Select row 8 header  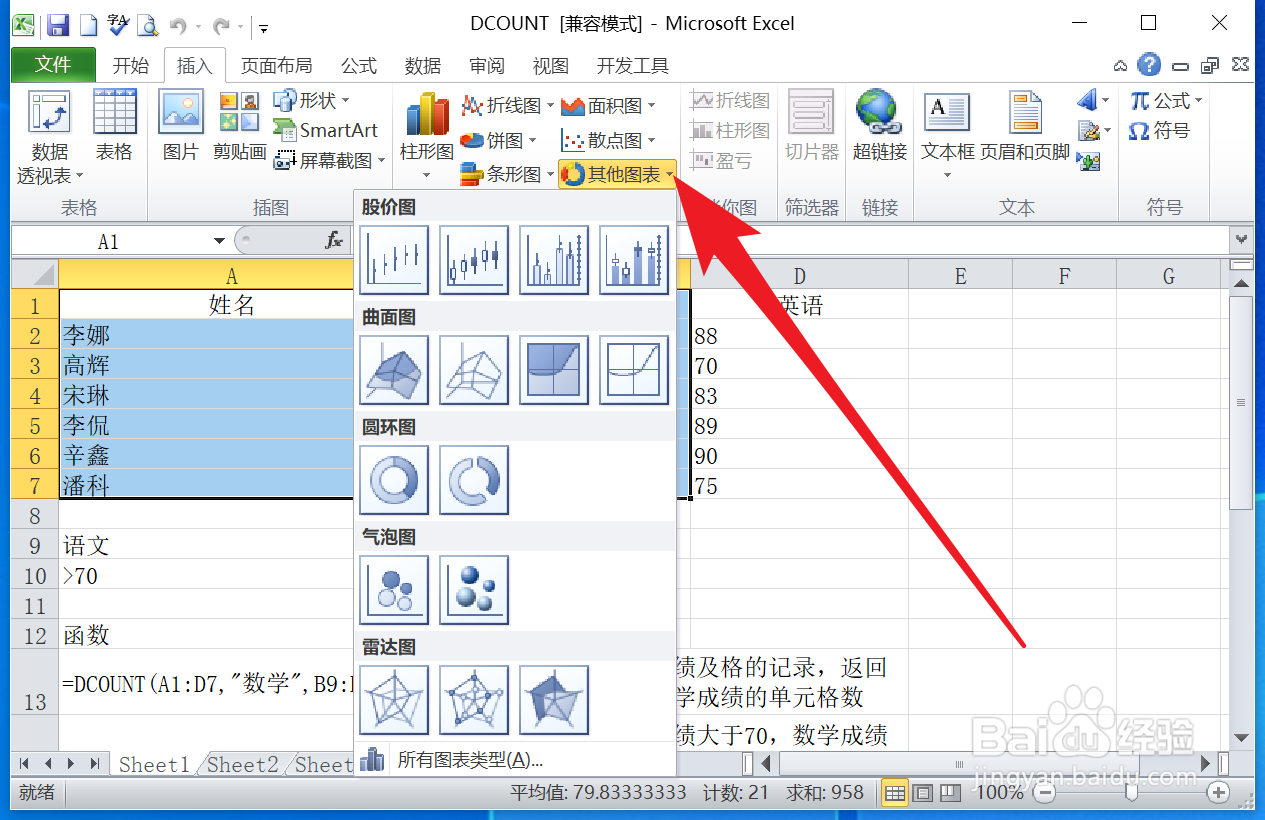pyautogui.click(x=35, y=515)
